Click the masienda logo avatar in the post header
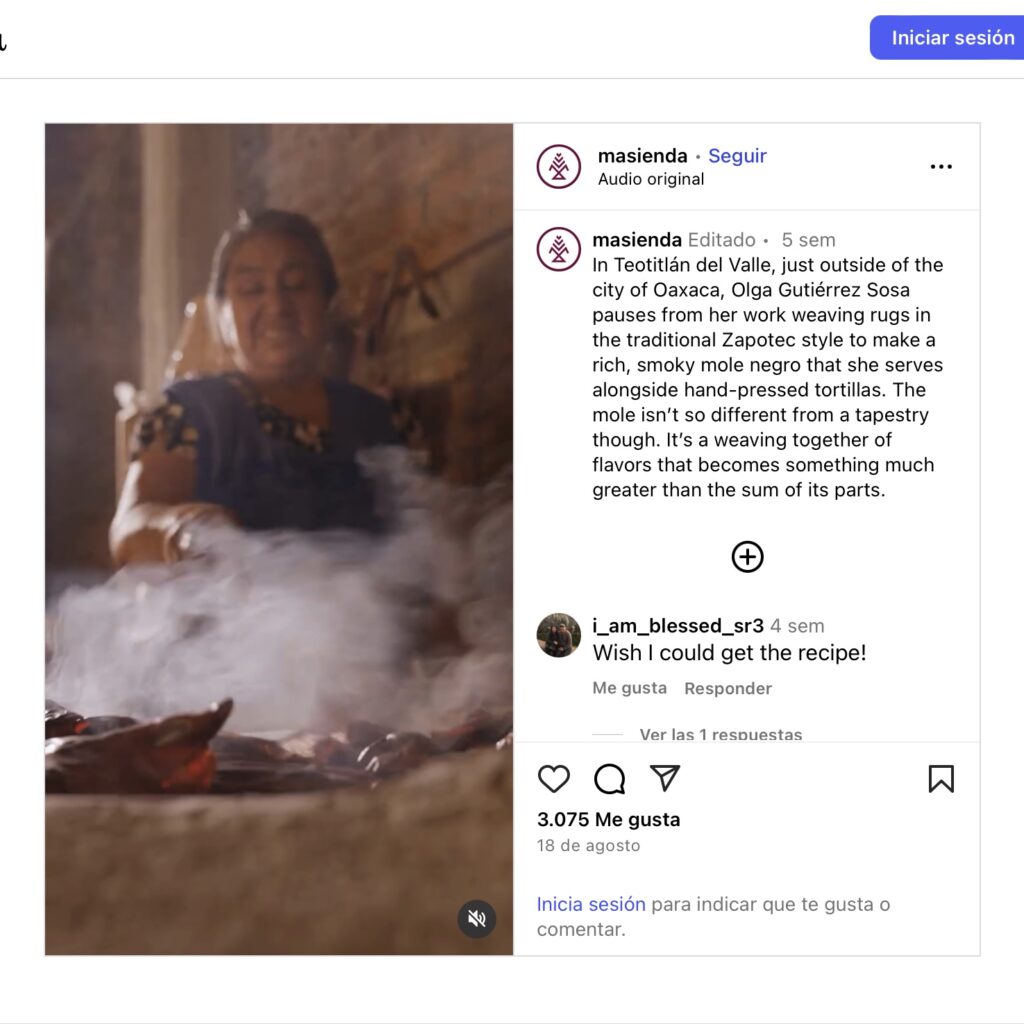This screenshot has width=1024, height=1024. coord(559,167)
